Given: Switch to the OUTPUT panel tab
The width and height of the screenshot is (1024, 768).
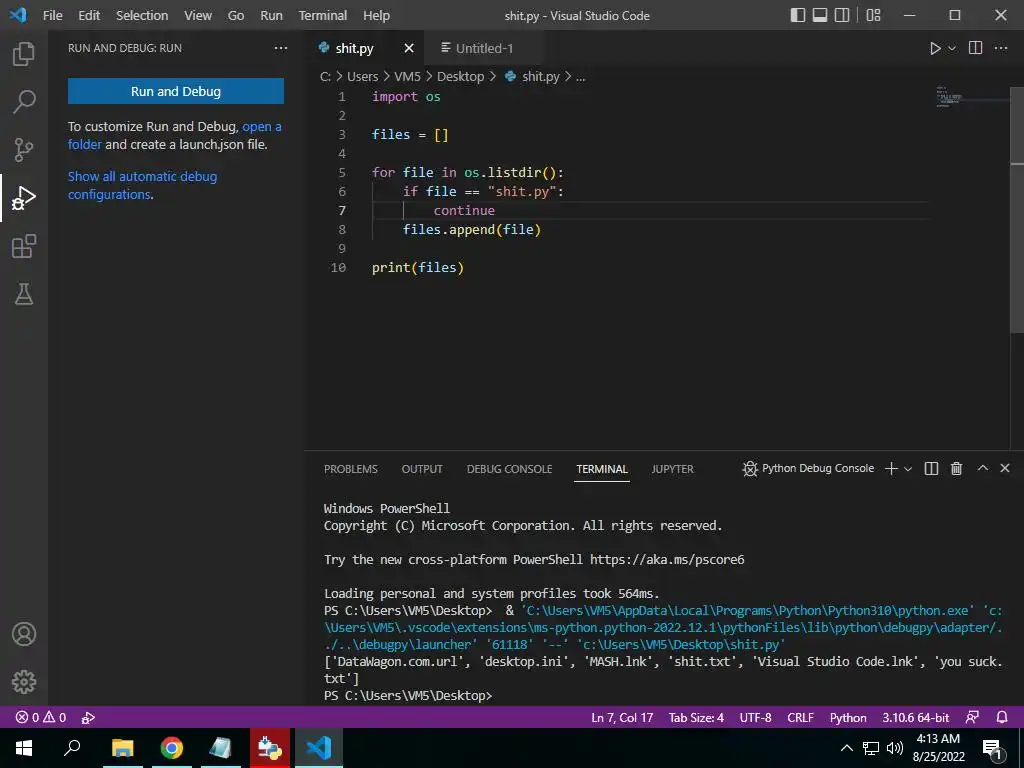Looking at the screenshot, I should (422, 469).
